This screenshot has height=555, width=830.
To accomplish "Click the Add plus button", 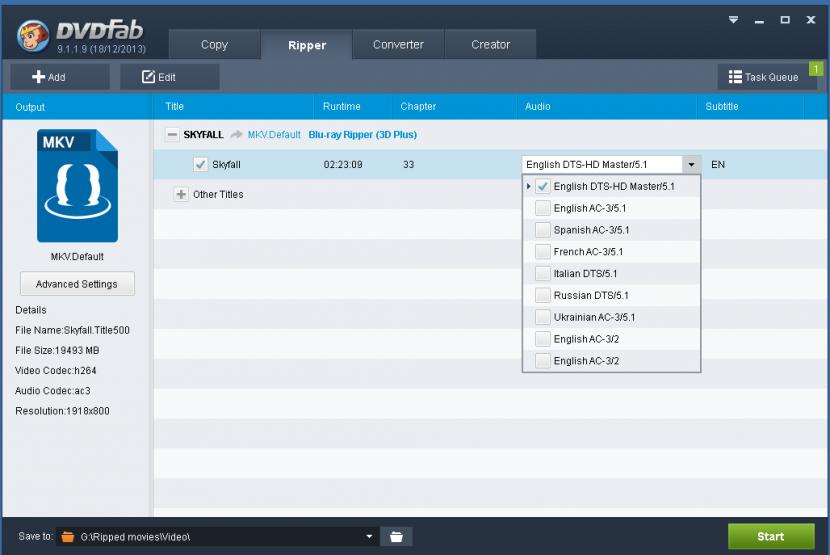I will coord(45,77).
